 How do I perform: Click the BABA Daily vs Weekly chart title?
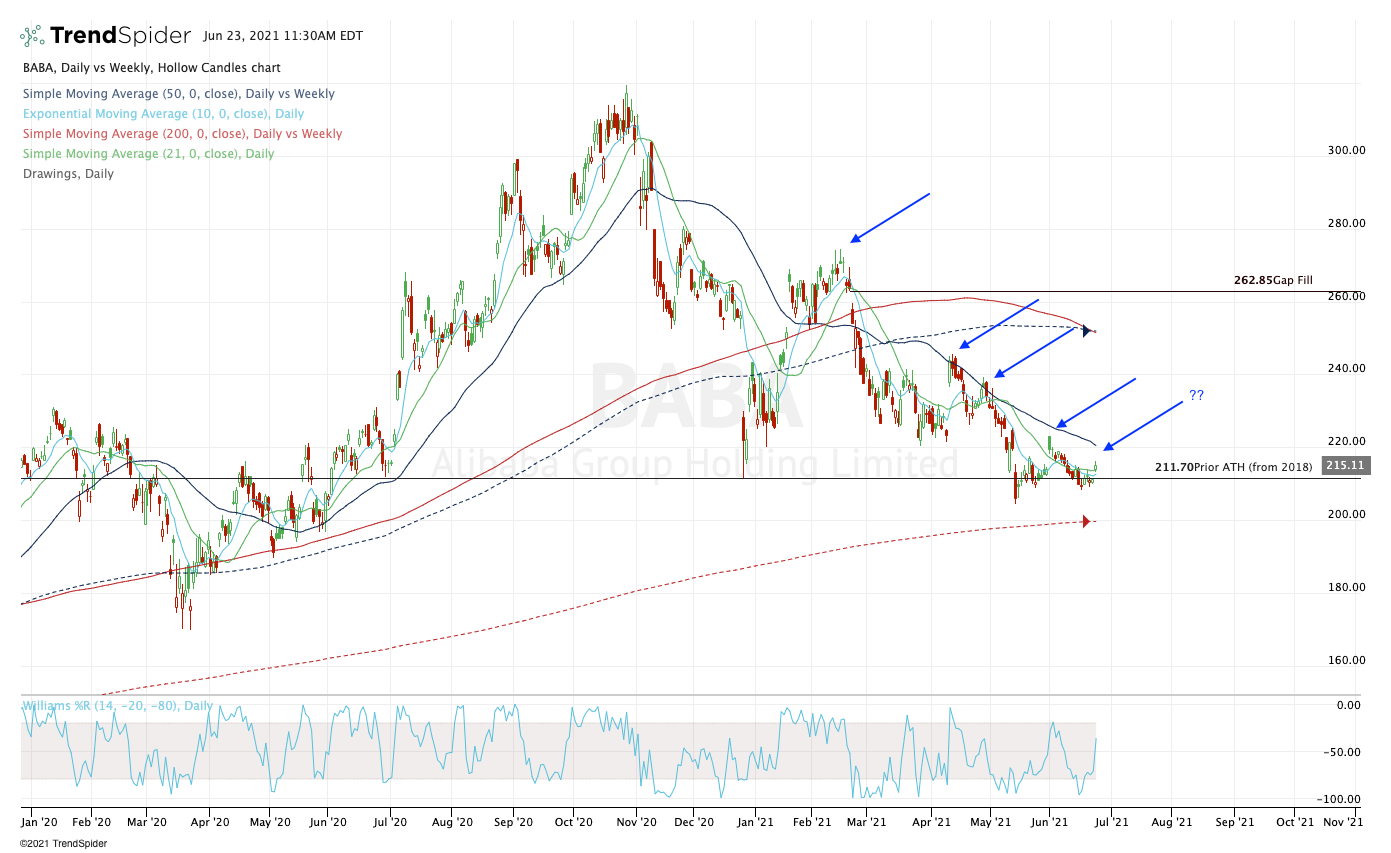coord(151,68)
